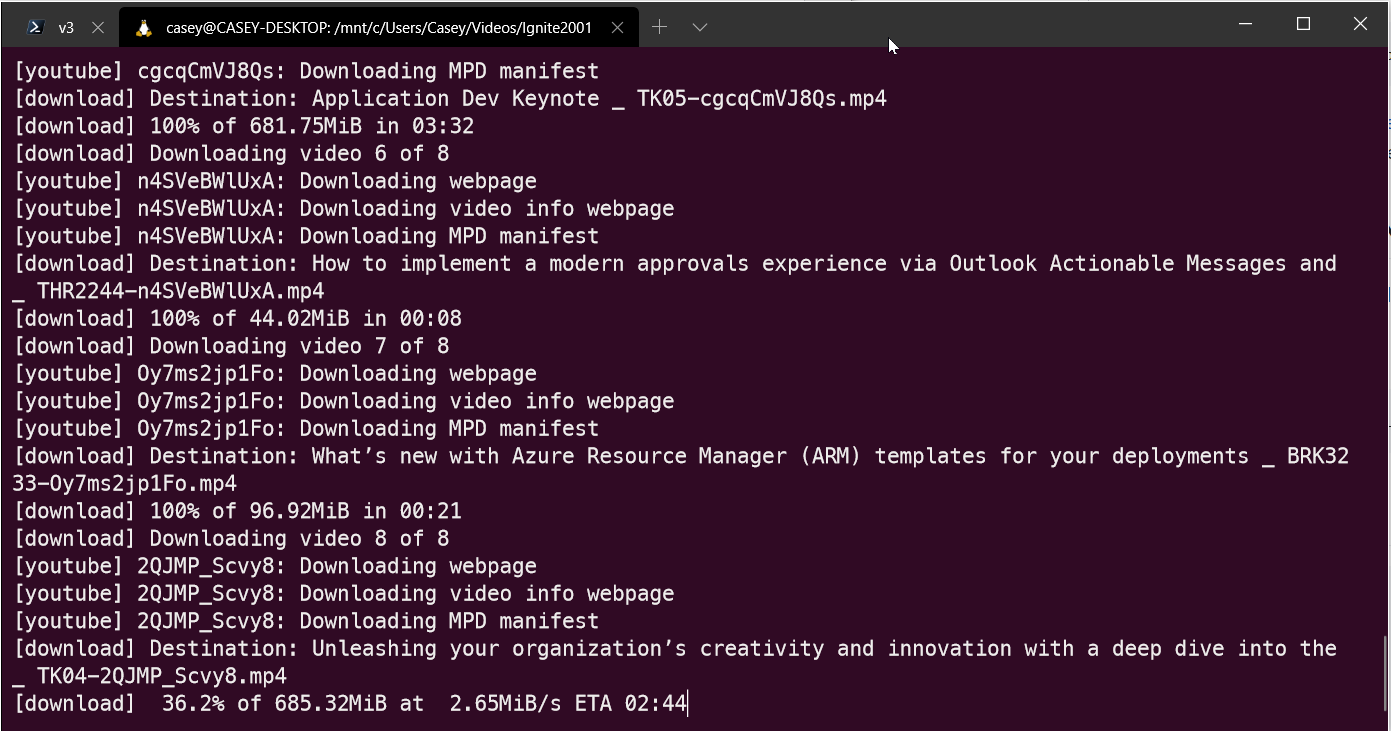Screen dimensions: 1391x731
Task: Click the THR2244-n4SVeBWlUxA.mp4 filename text
Action: click(x=180, y=291)
